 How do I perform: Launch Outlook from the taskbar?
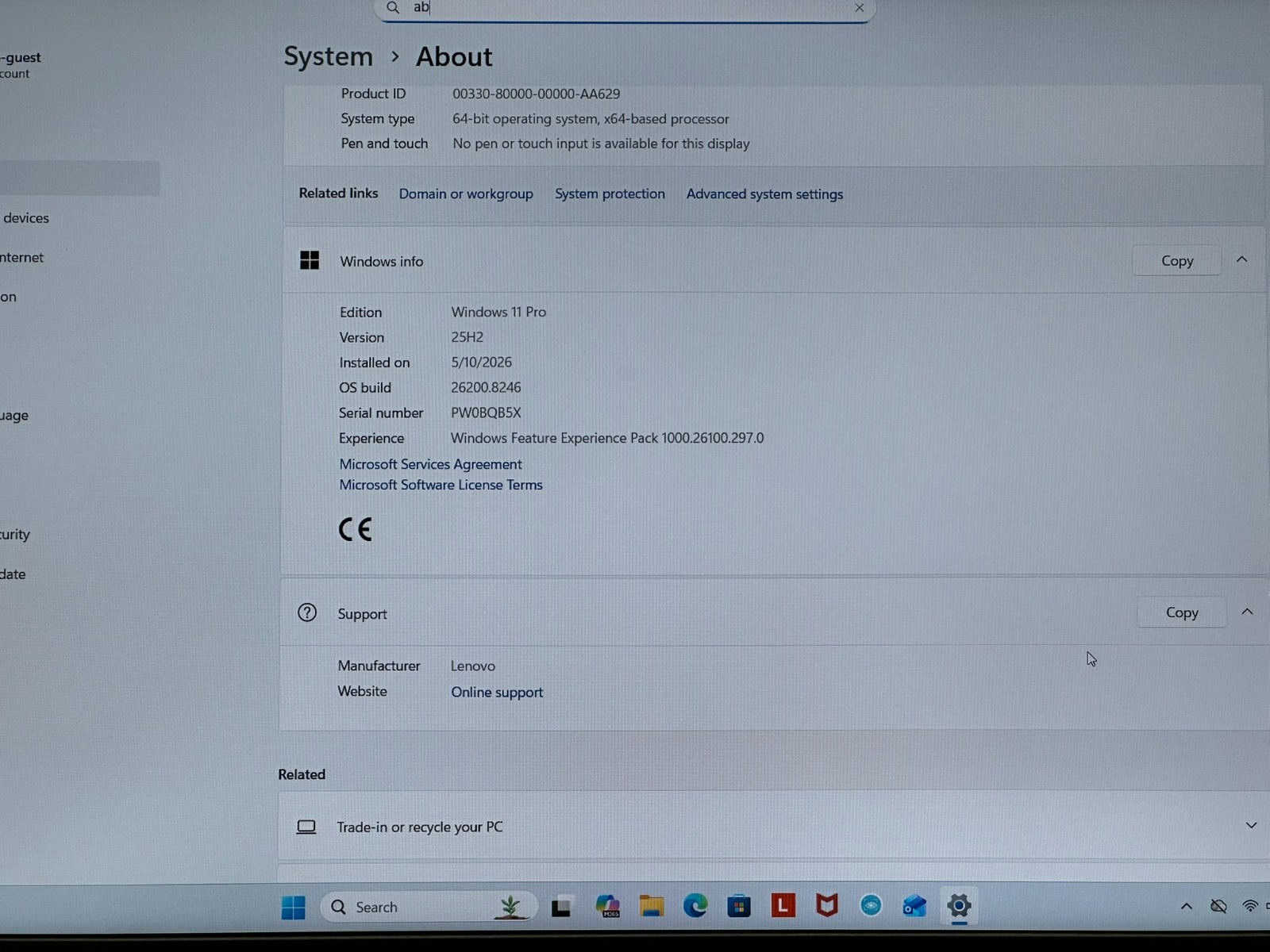click(x=914, y=905)
